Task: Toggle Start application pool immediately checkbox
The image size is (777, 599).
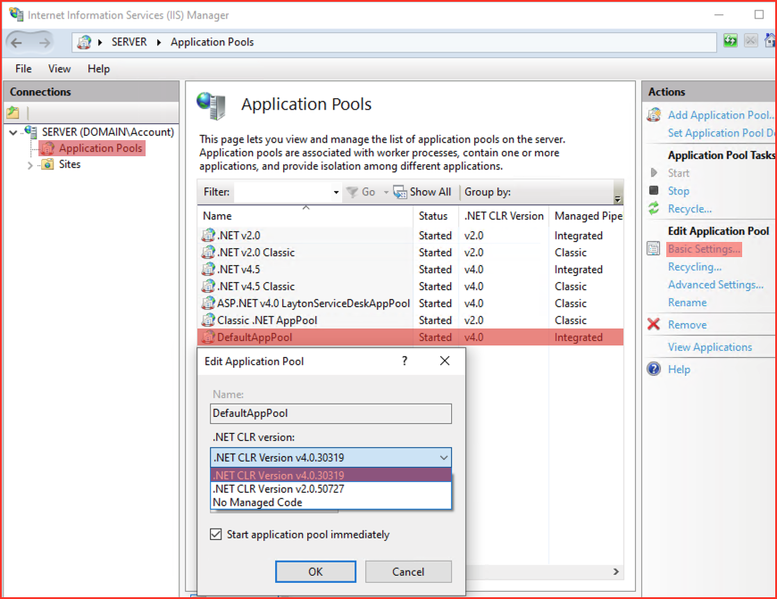Action: (x=216, y=534)
